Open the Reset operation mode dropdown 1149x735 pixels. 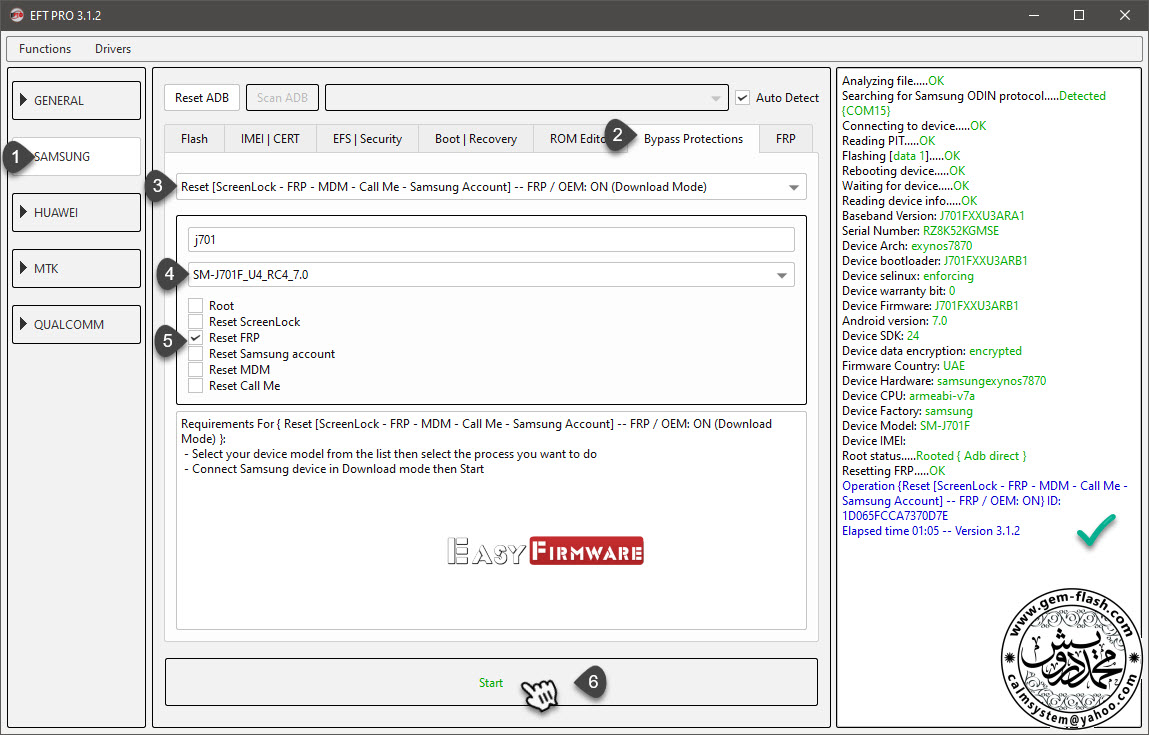click(491, 187)
